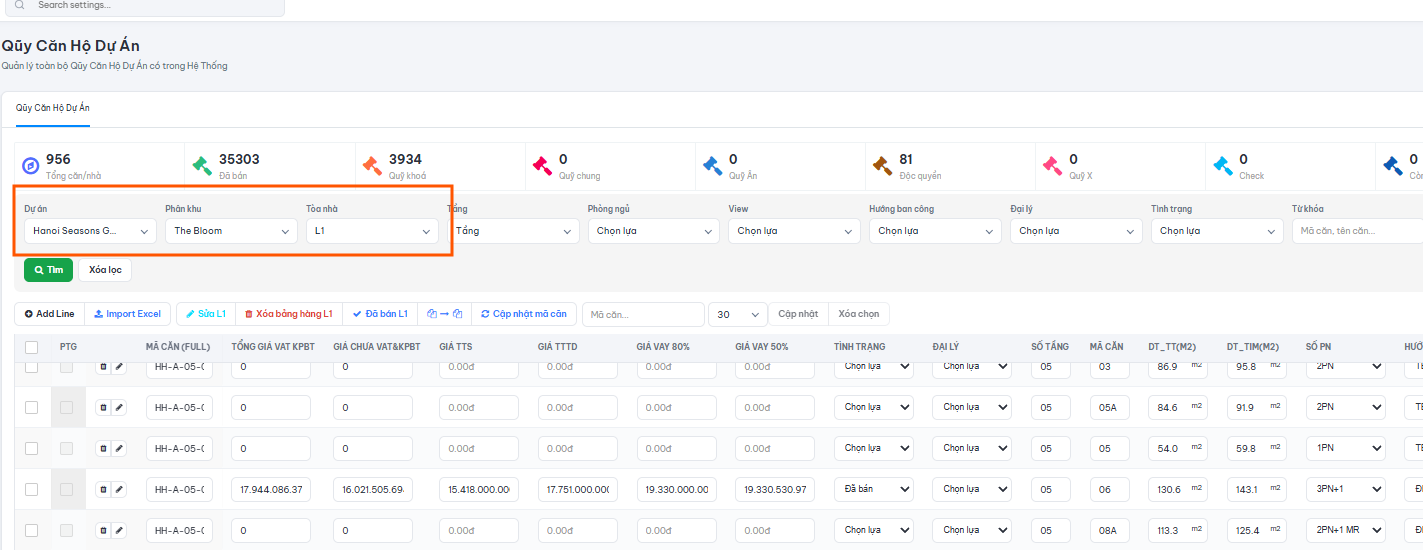Toggle the select-all checkbox in table header
The height and width of the screenshot is (550, 1423).
(x=31, y=347)
